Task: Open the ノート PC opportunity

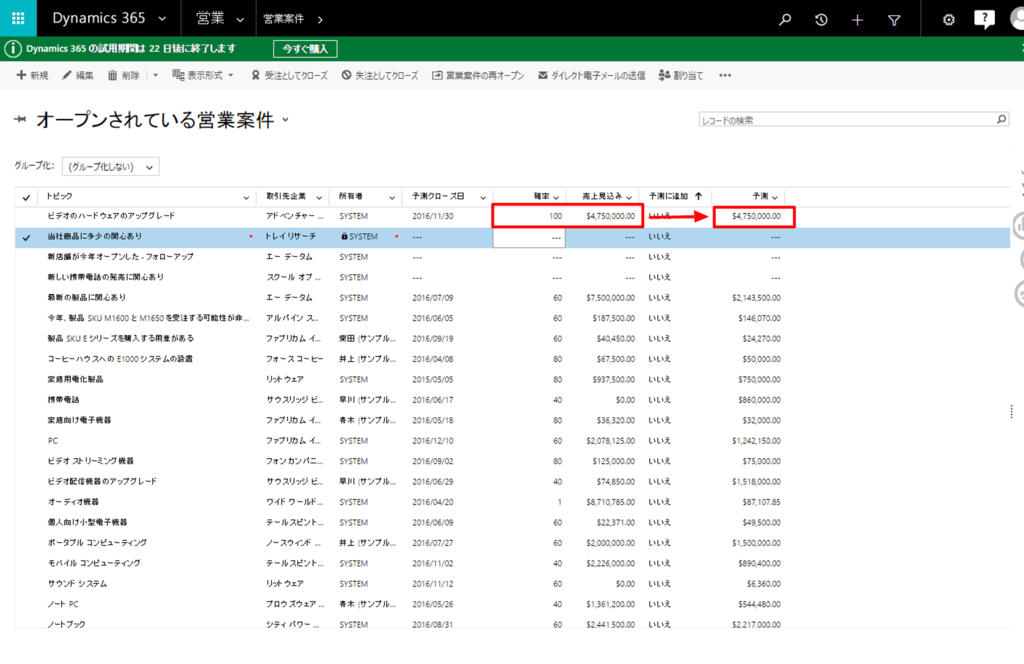Action: (63, 604)
